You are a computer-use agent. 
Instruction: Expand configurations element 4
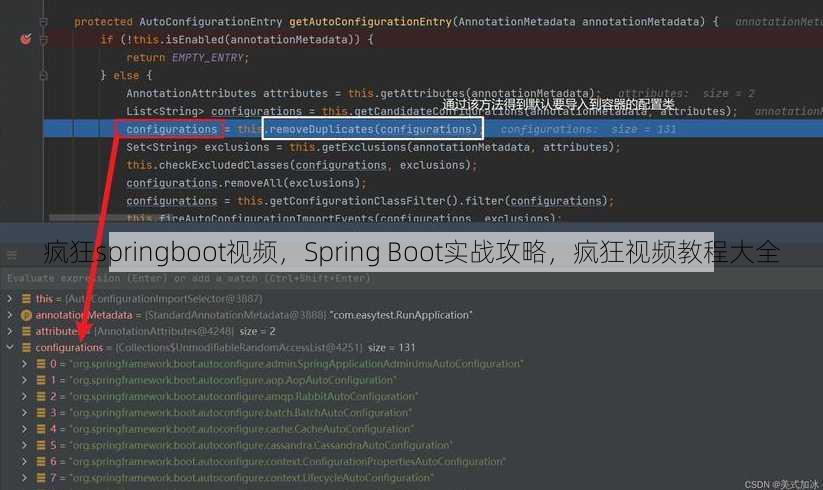tap(24, 429)
